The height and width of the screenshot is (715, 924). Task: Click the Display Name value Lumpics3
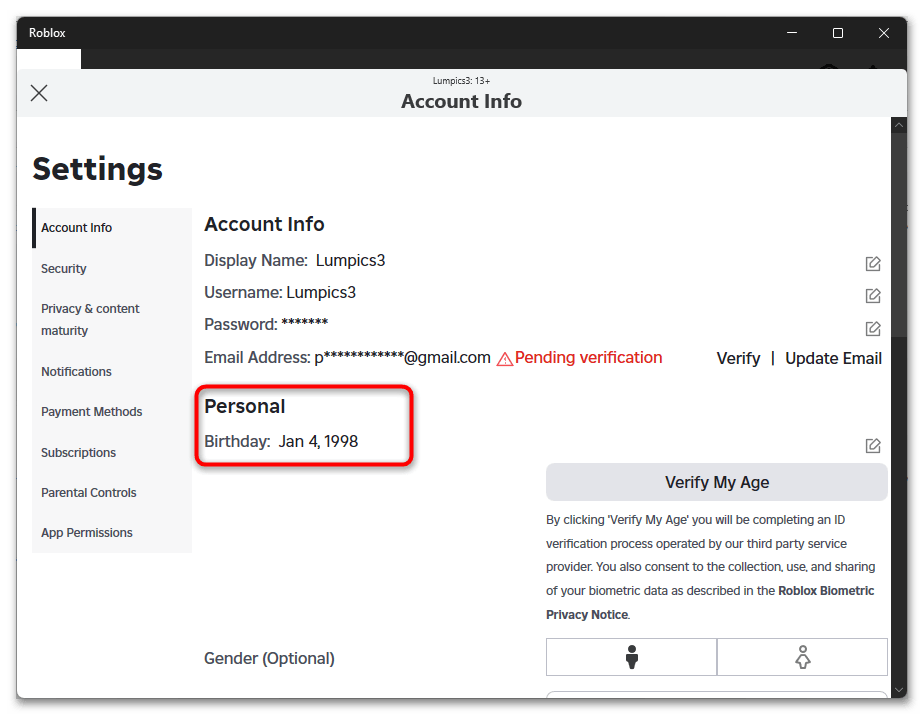coord(350,261)
